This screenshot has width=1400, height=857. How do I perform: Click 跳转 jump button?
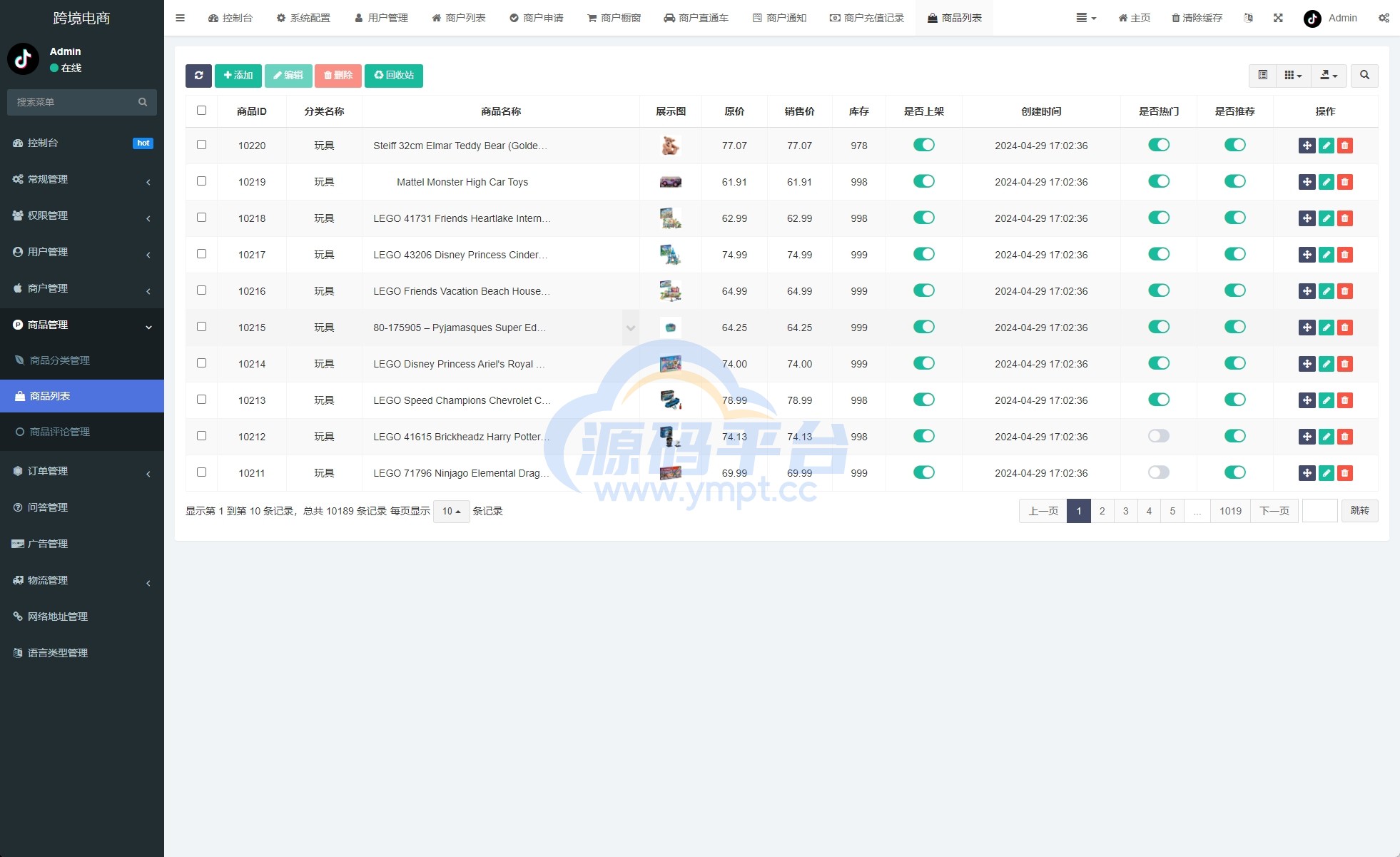(x=1359, y=511)
